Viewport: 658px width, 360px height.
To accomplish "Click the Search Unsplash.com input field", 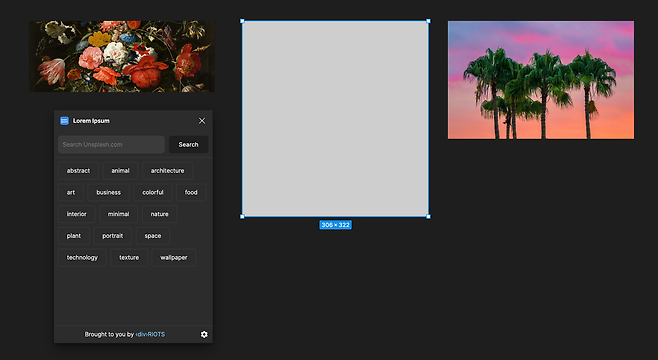I will pos(111,144).
